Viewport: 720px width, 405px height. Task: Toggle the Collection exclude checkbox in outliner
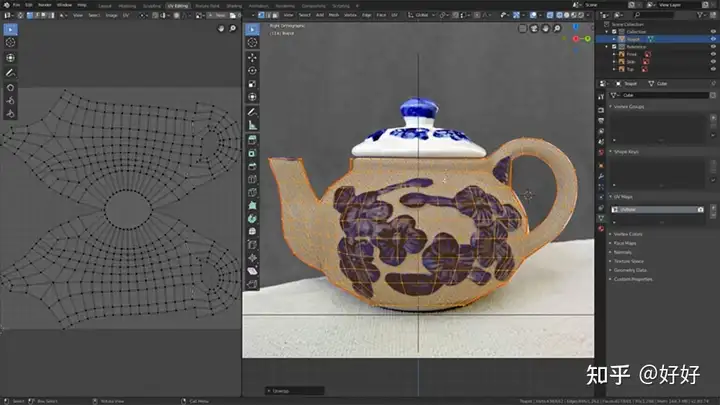click(614, 32)
